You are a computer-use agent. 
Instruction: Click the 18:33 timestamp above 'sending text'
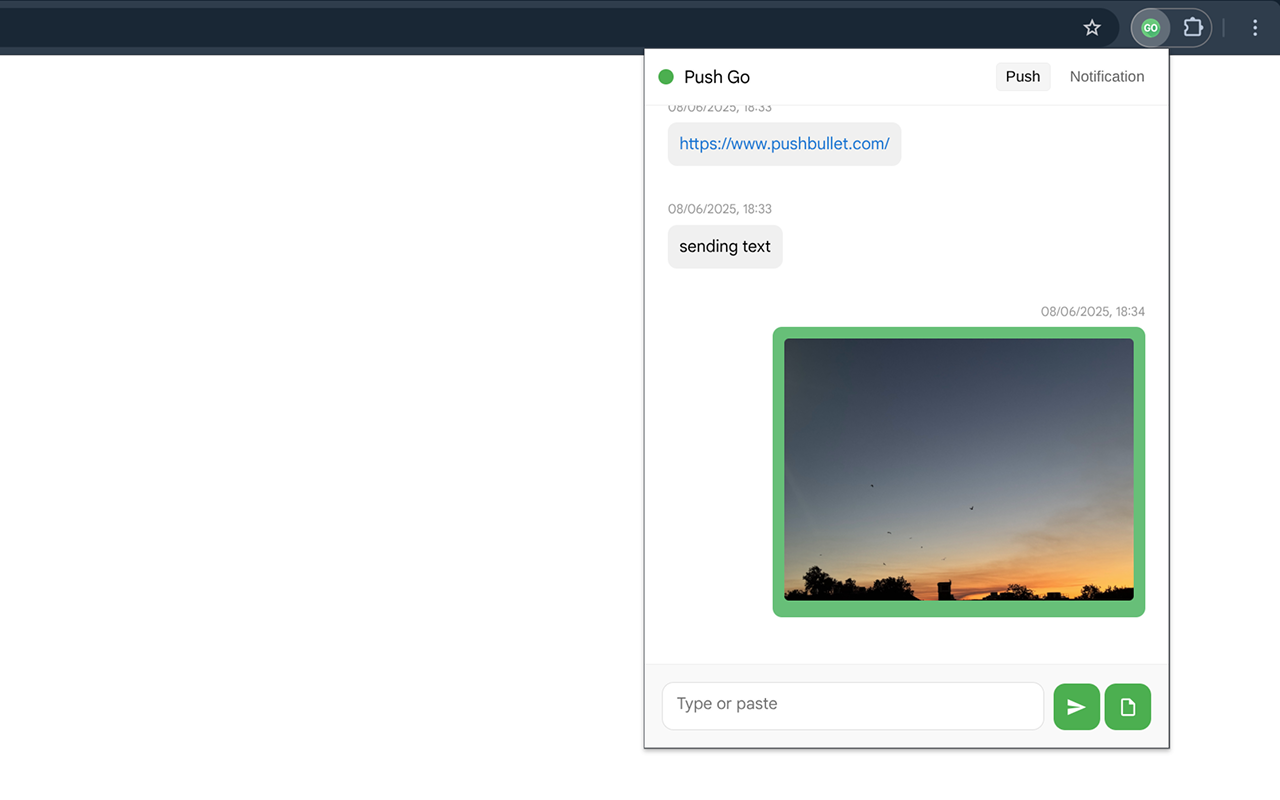click(720, 208)
